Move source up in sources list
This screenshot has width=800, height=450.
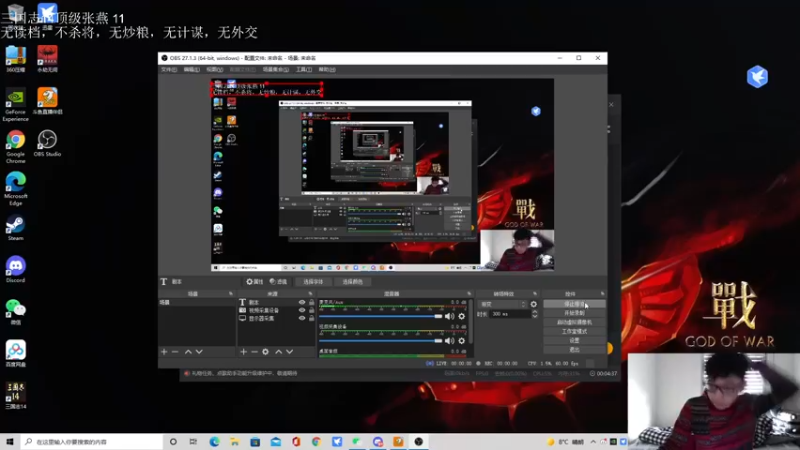[279, 352]
